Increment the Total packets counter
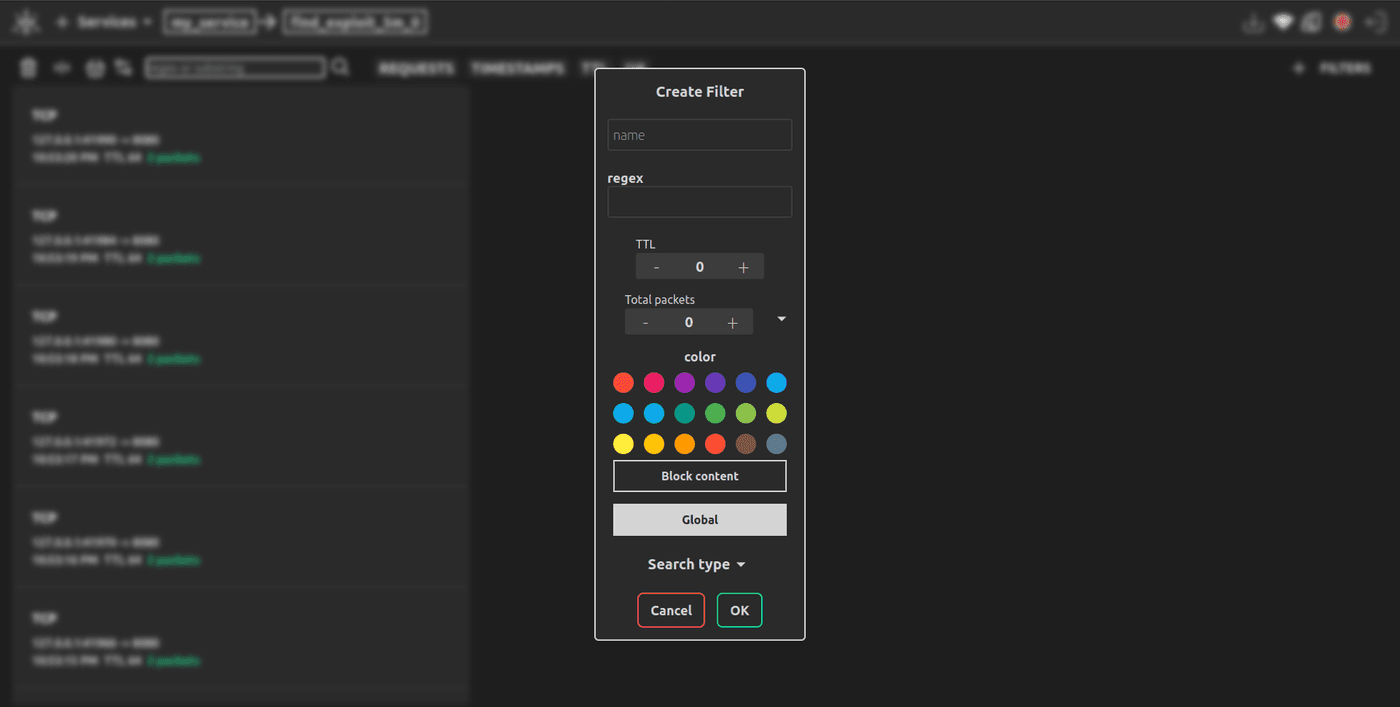This screenshot has height=707, width=1400. pos(732,322)
